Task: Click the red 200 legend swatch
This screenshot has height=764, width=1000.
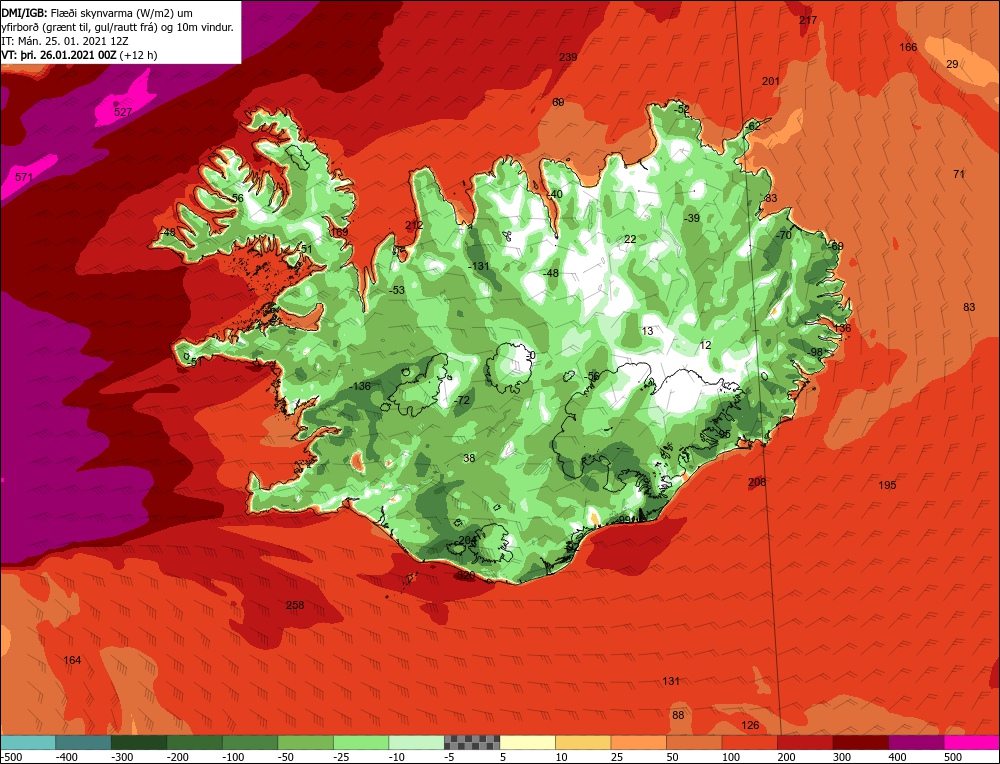Action: [805, 742]
